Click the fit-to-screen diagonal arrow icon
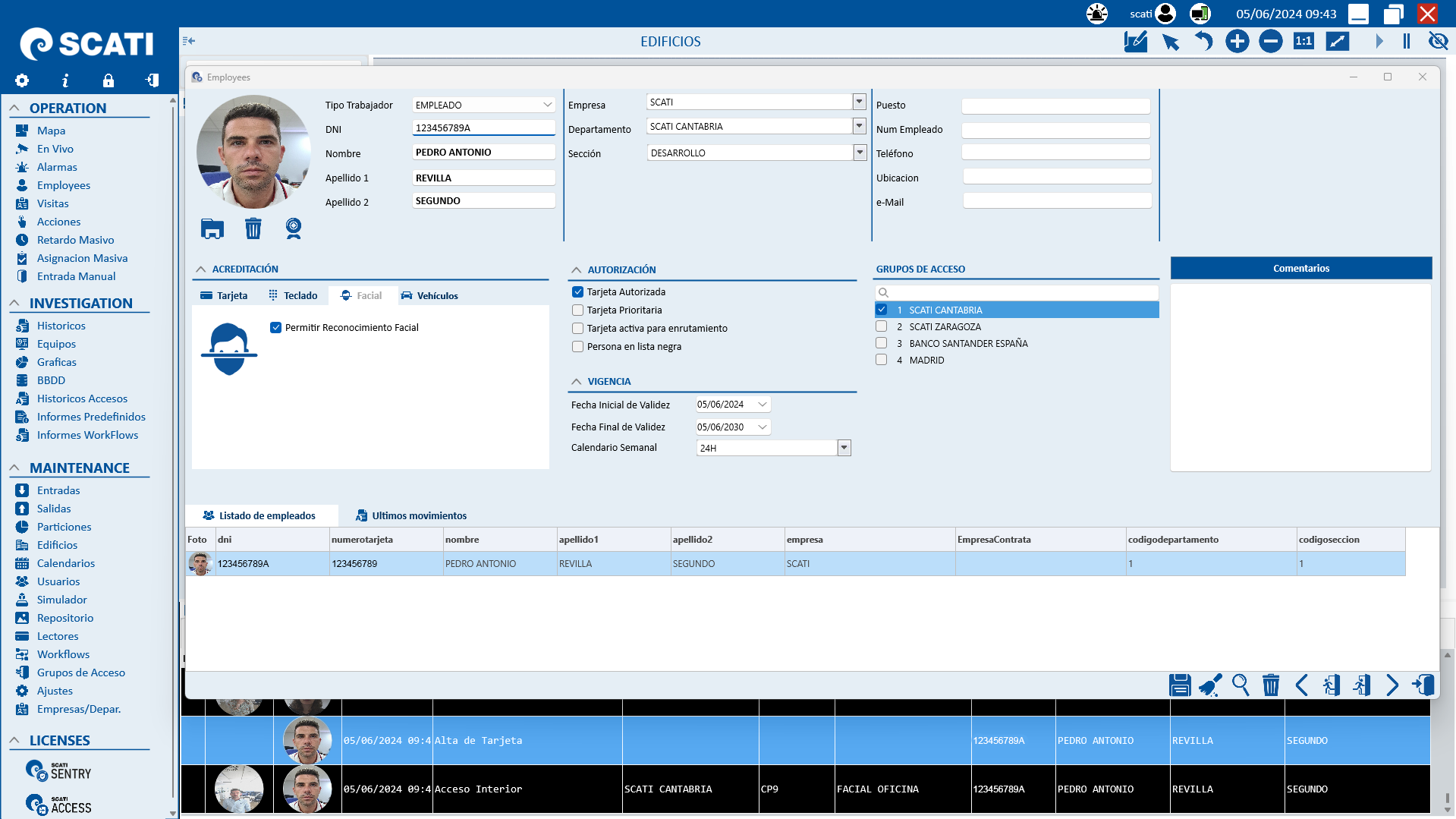The height and width of the screenshot is (819, 1456). point(1338,41)
